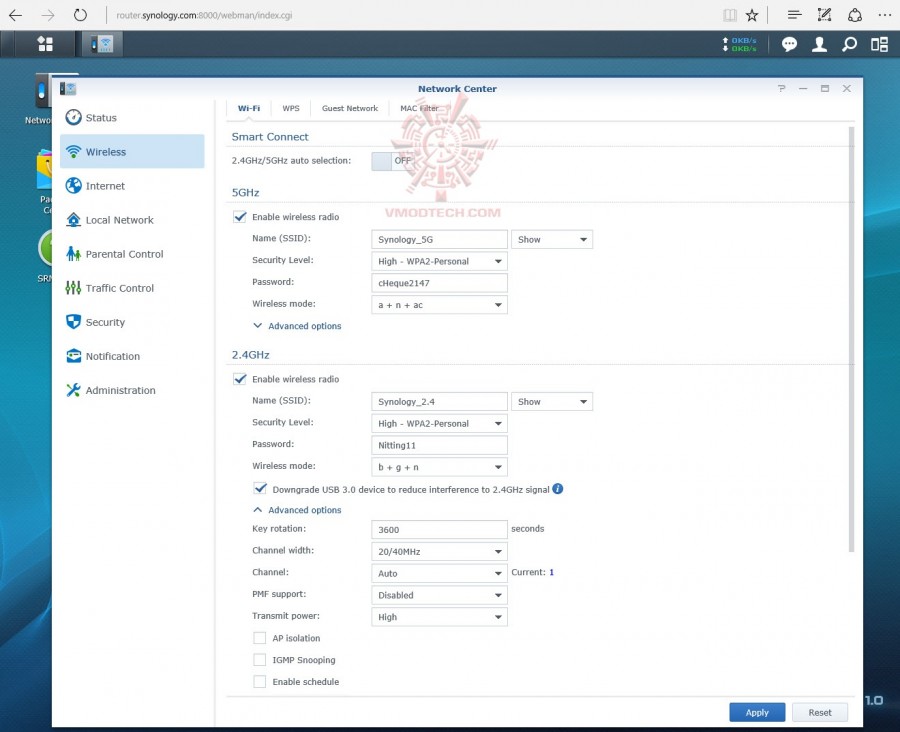
Task: Open the Status section
Action: (132, 118)
